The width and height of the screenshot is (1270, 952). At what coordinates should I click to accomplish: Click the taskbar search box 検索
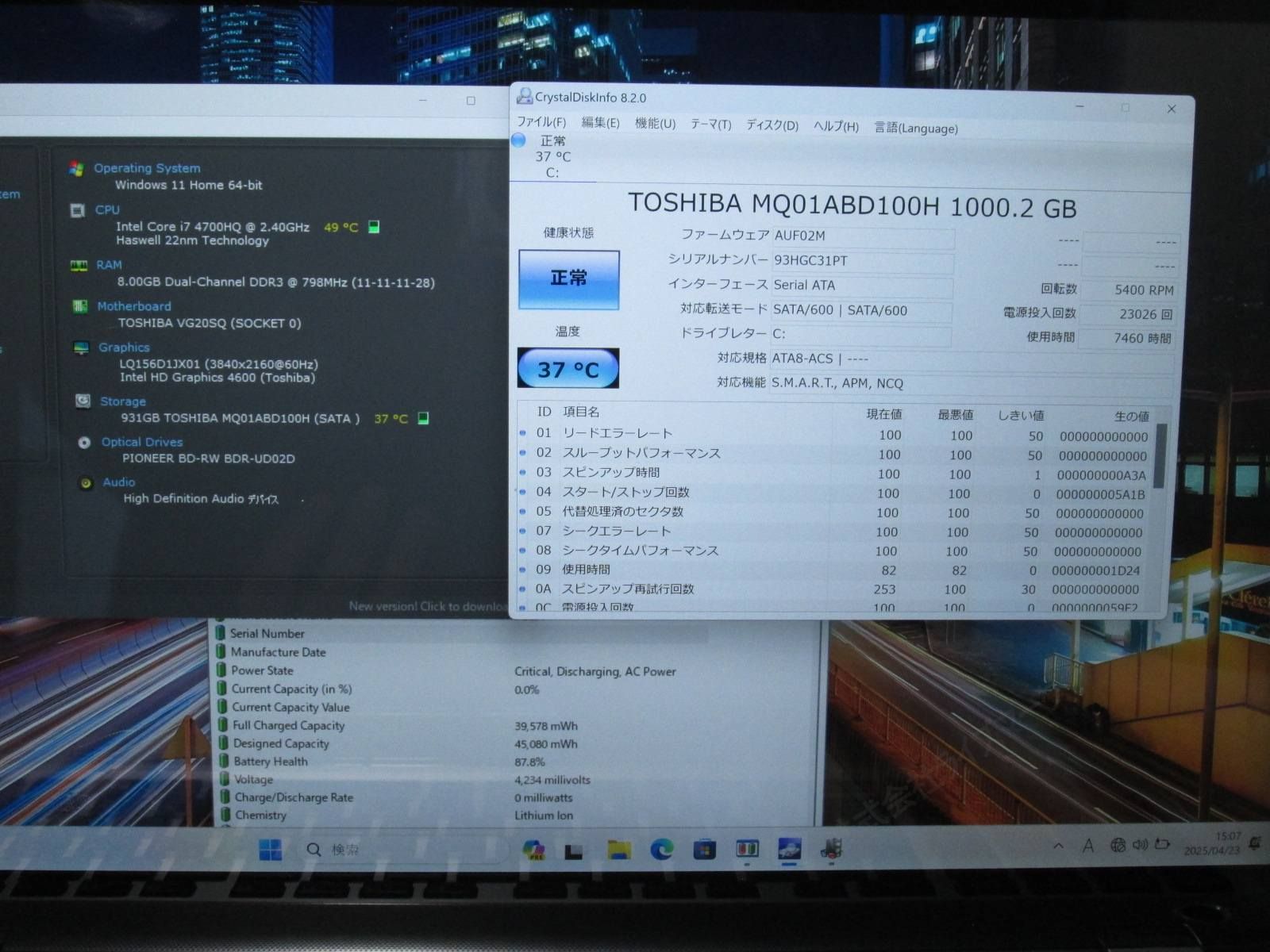click(x=402, y=850)
